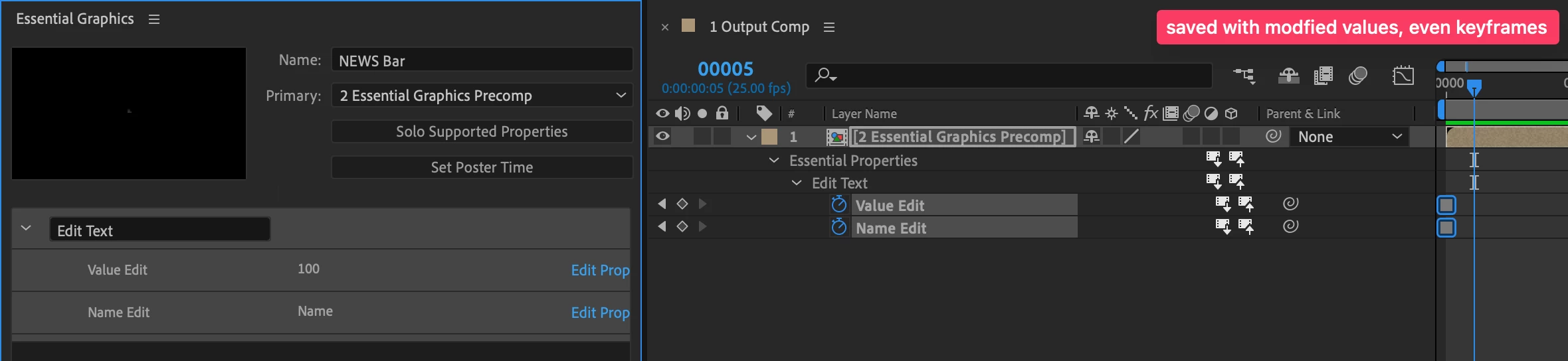Click the 3D Layer column header

point(1231,113)
